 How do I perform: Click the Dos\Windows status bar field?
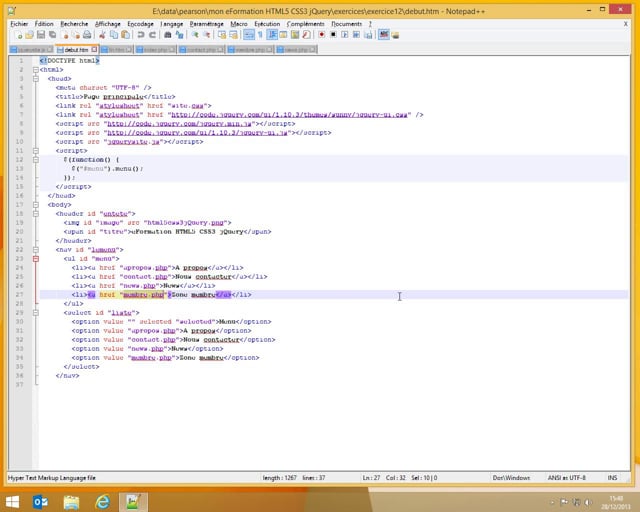click(511, 477)
